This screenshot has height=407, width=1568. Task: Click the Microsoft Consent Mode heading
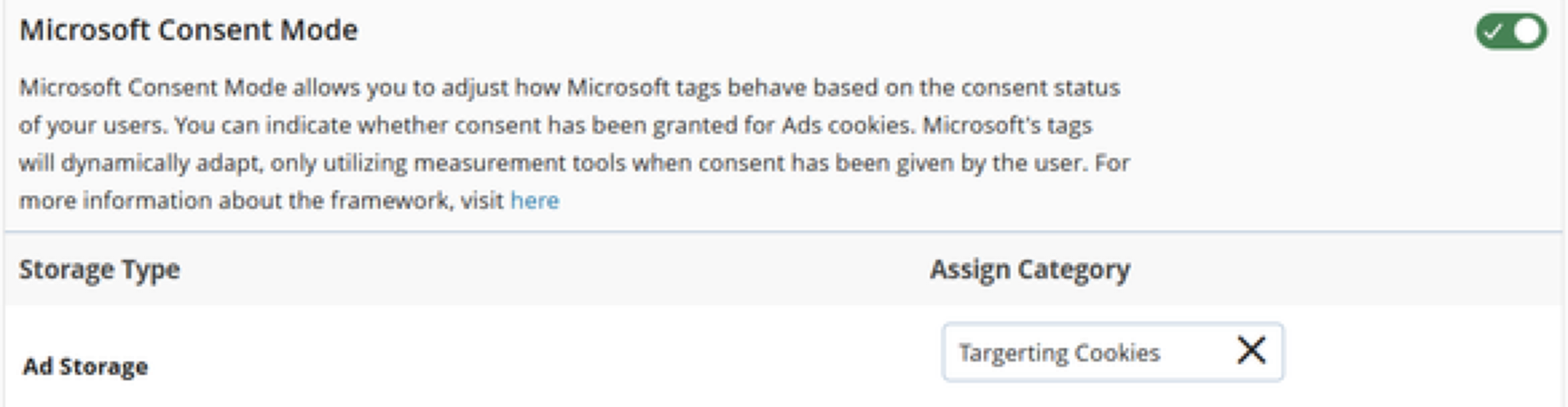pos(189,30)
